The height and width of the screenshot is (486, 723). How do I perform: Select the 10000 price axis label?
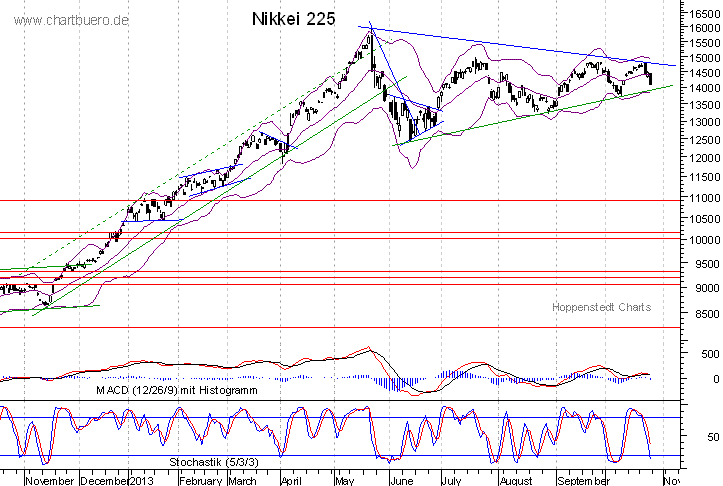tap(705, 240)
